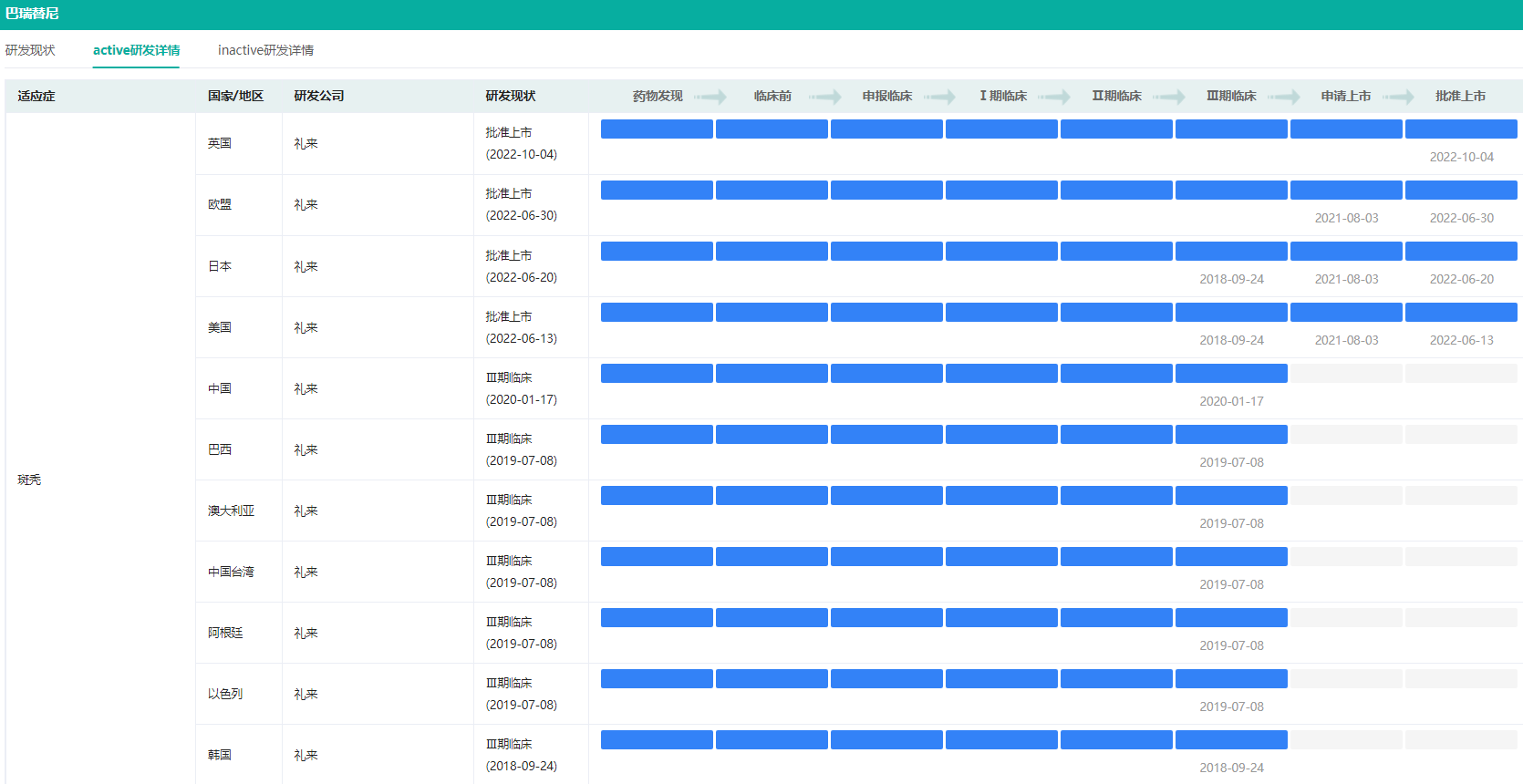This screenshot has width=1523, height=784.
Task: Click 礼来 company in the 英国 row
Action: coord(306,144)
